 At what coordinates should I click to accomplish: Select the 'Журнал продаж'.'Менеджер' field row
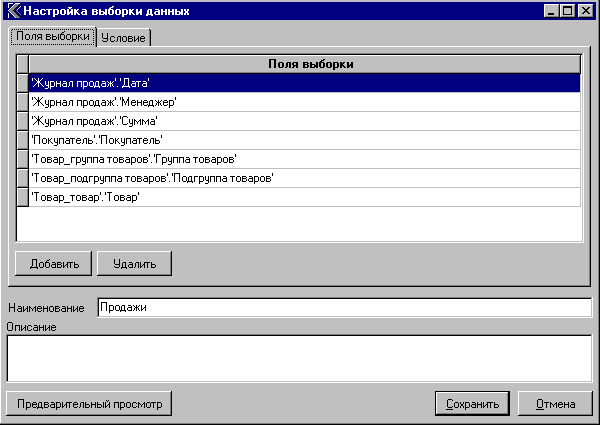point(300,102)
